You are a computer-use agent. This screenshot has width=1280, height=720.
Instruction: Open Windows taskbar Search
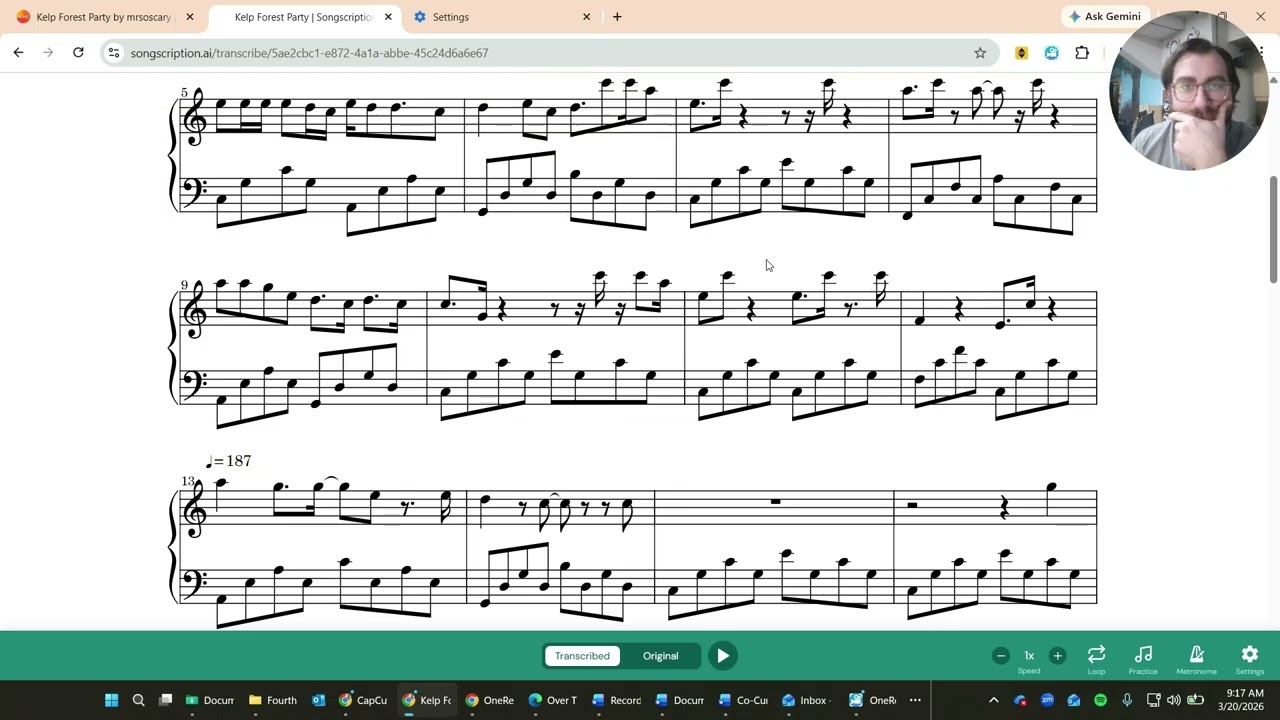pyautogui.click(x=139, y=700)
